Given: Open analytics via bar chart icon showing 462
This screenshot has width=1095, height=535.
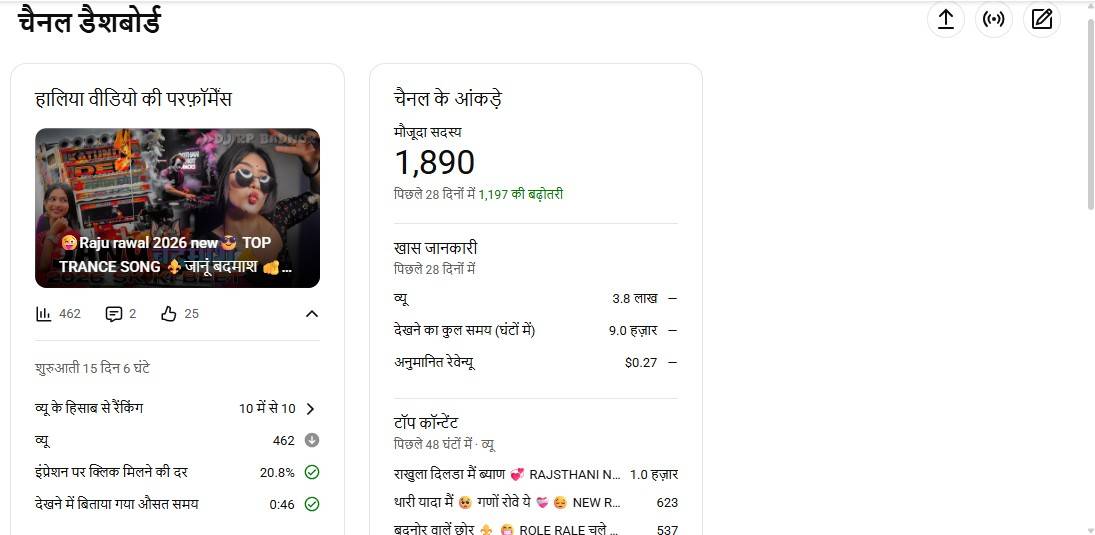Looking at the screenshot, I should (x=44, y=314).
